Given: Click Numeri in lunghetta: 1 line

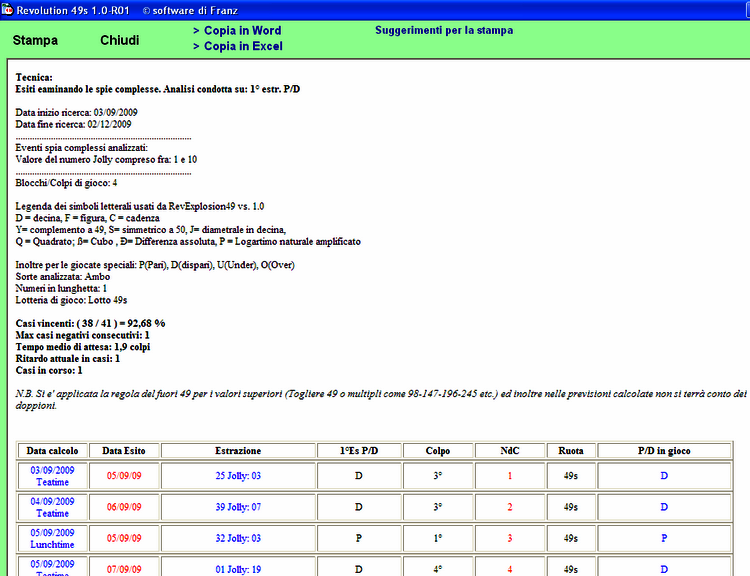Looking at the screenshot, I should point(61,288).
